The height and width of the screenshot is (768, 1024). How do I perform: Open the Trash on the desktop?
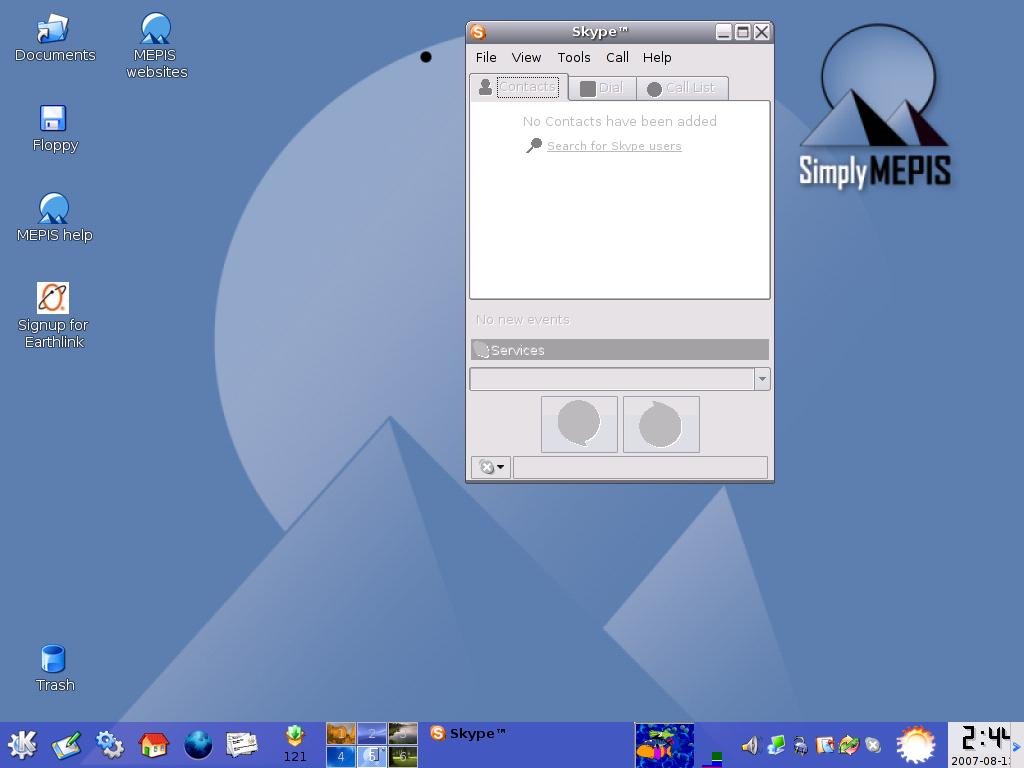(53, 659)
